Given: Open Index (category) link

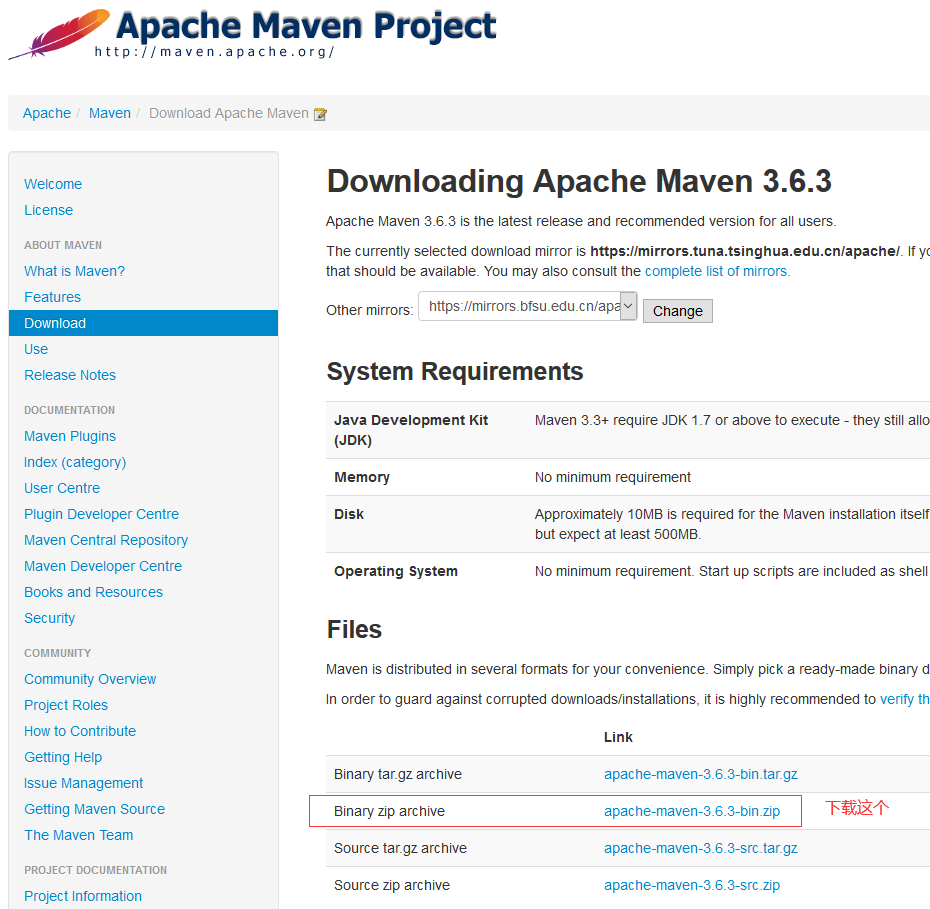Looking at the screenshot, I should [75, 462].
